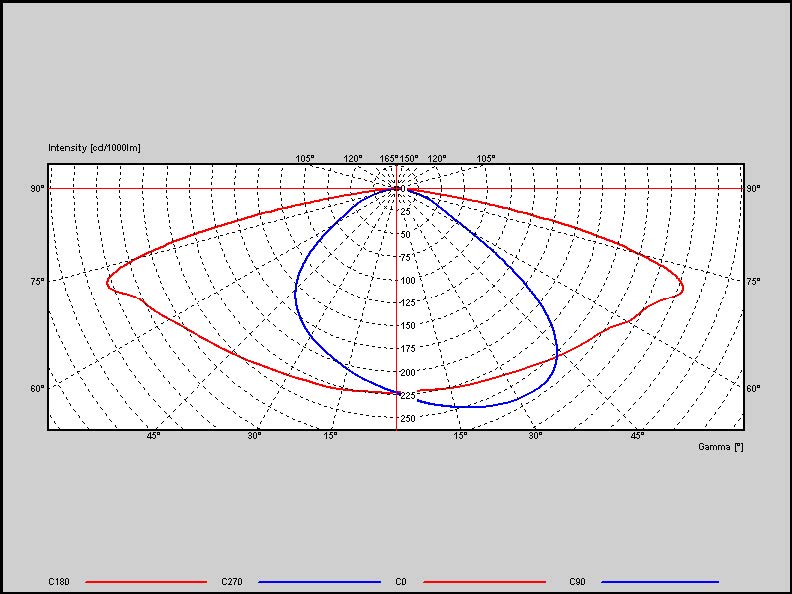The width and height of the screenshot is (792, 594).
Task: Click the 175 intensity scale value
Action: point(407,349)
